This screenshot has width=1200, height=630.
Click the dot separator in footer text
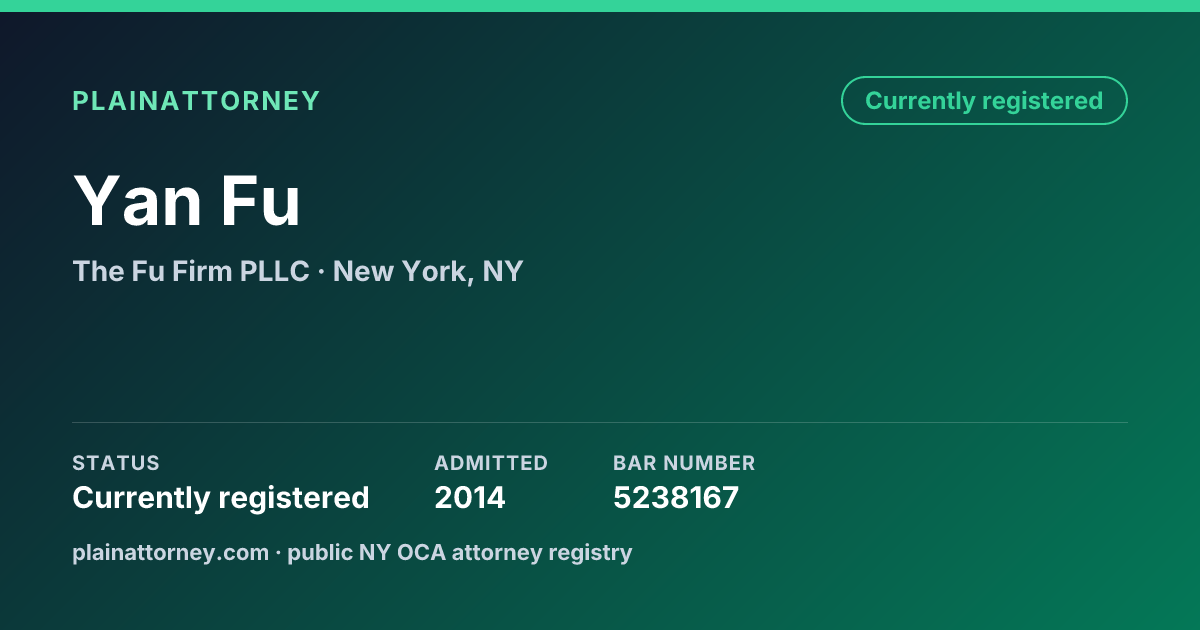point(278,553)
